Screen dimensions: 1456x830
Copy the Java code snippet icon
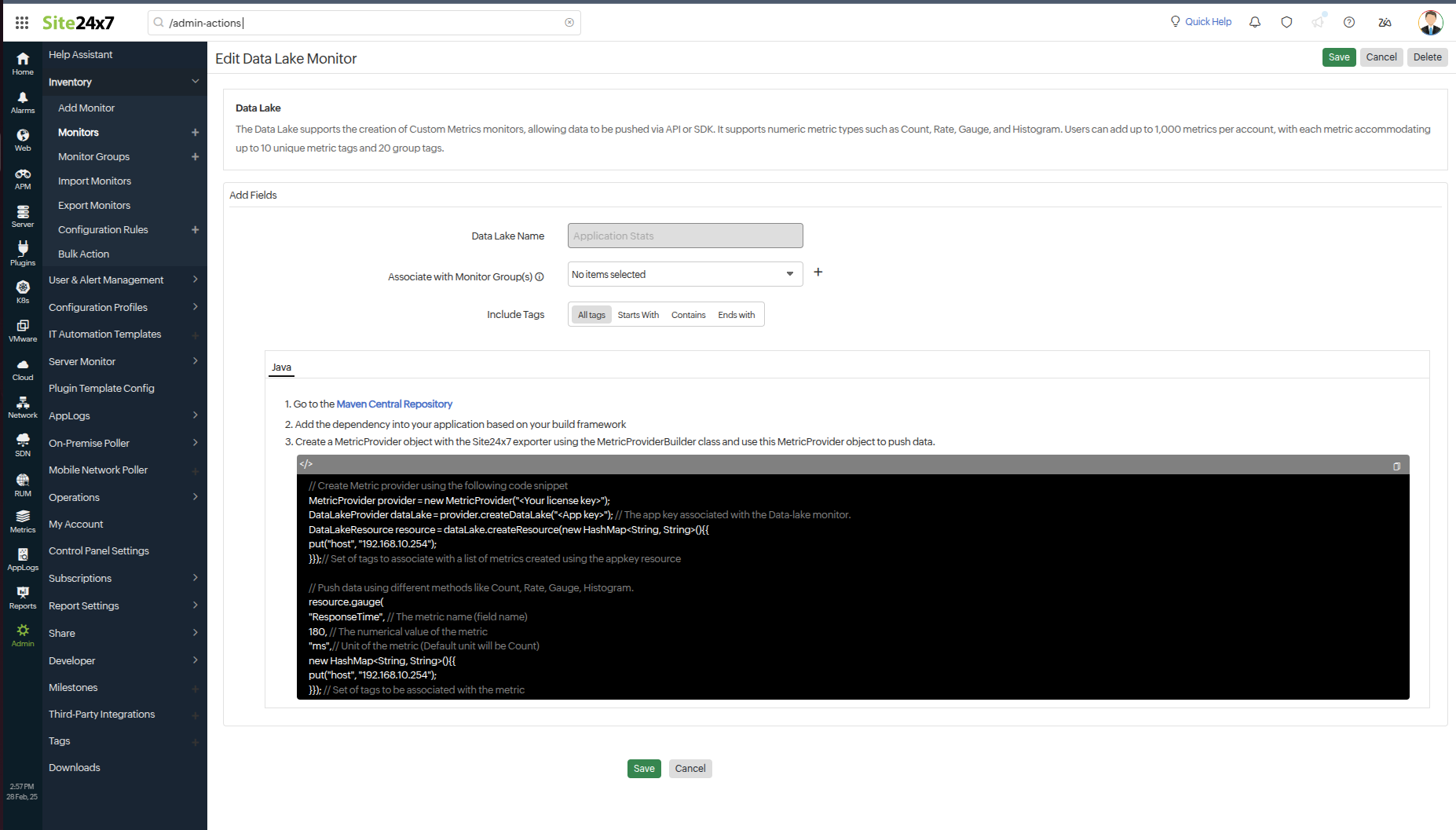click(1396, 466)
